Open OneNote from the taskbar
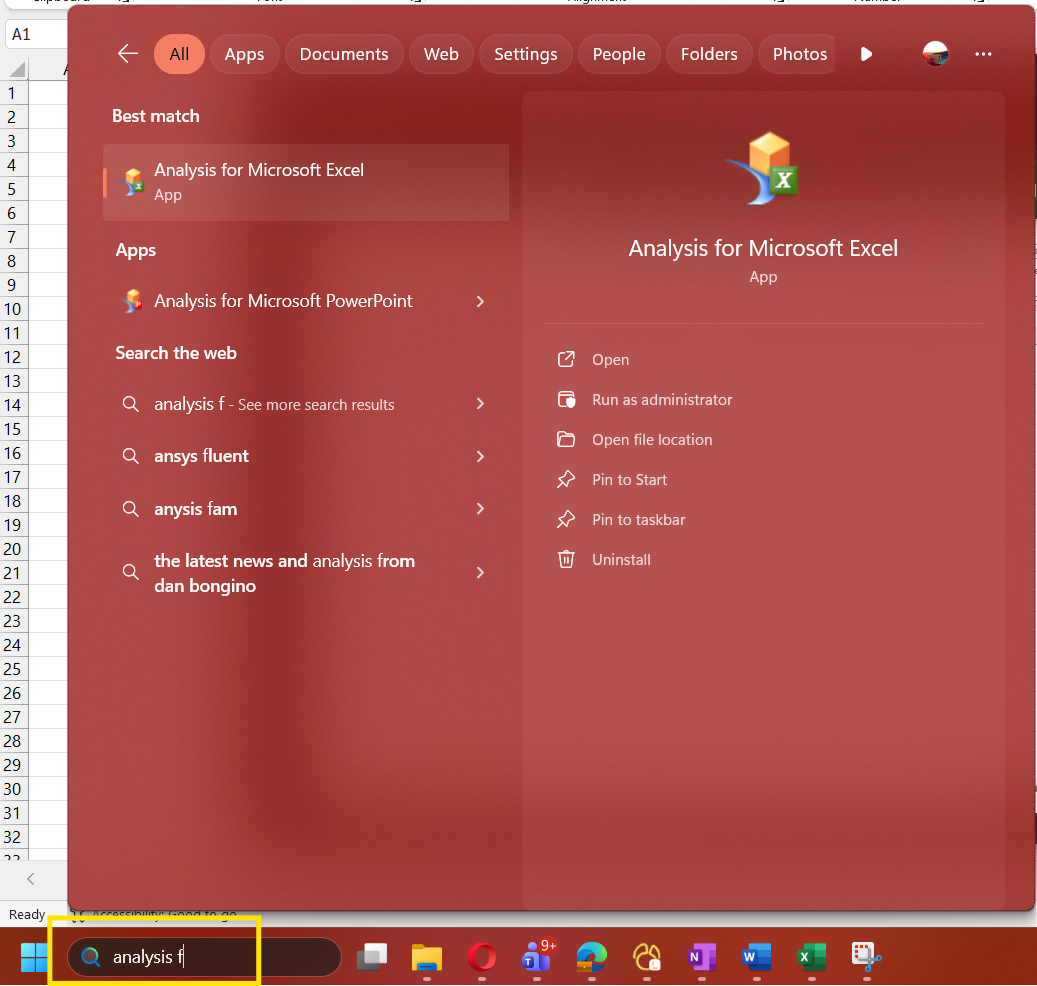 tap(702, 958)
